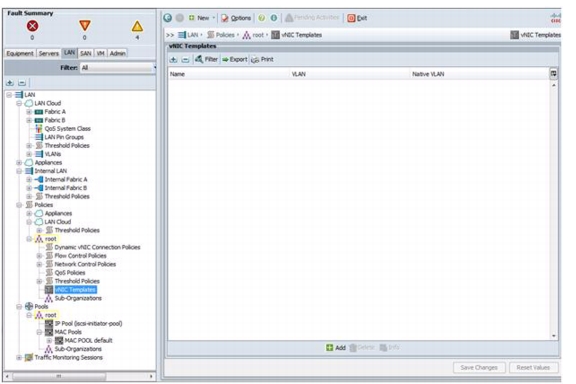576x384 pixels.
Task: Click table scrollbar down arrow
Action: point(554,335)
